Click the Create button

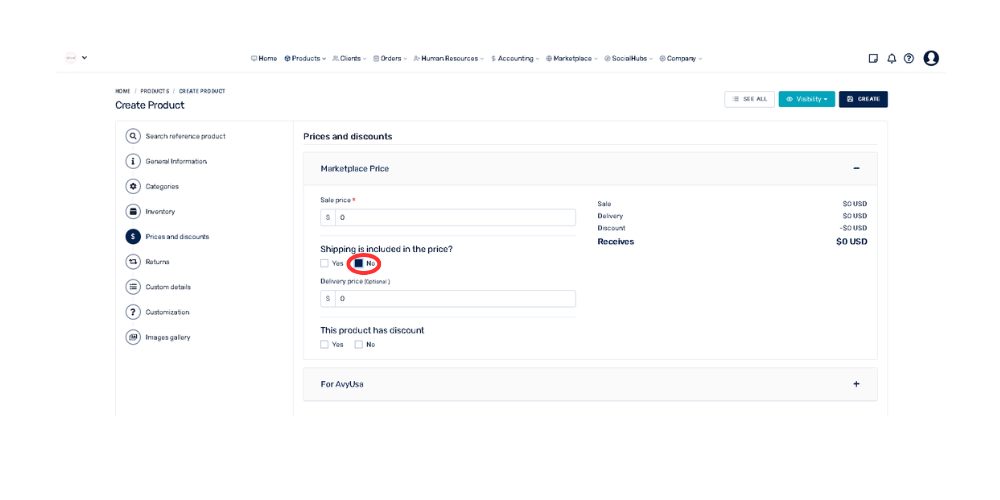click(x=863, y=99)
